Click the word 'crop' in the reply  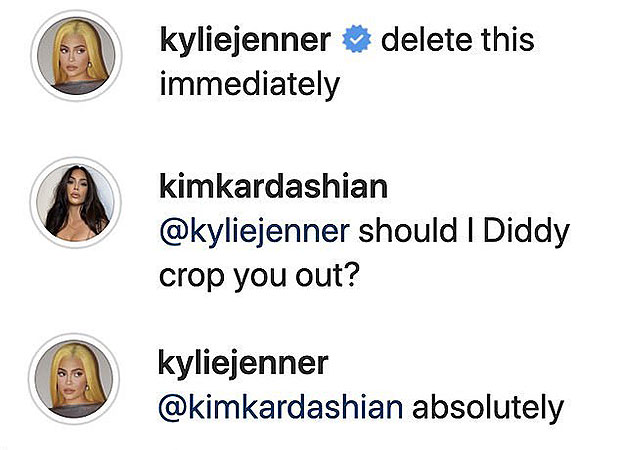(x=192, y=278)
